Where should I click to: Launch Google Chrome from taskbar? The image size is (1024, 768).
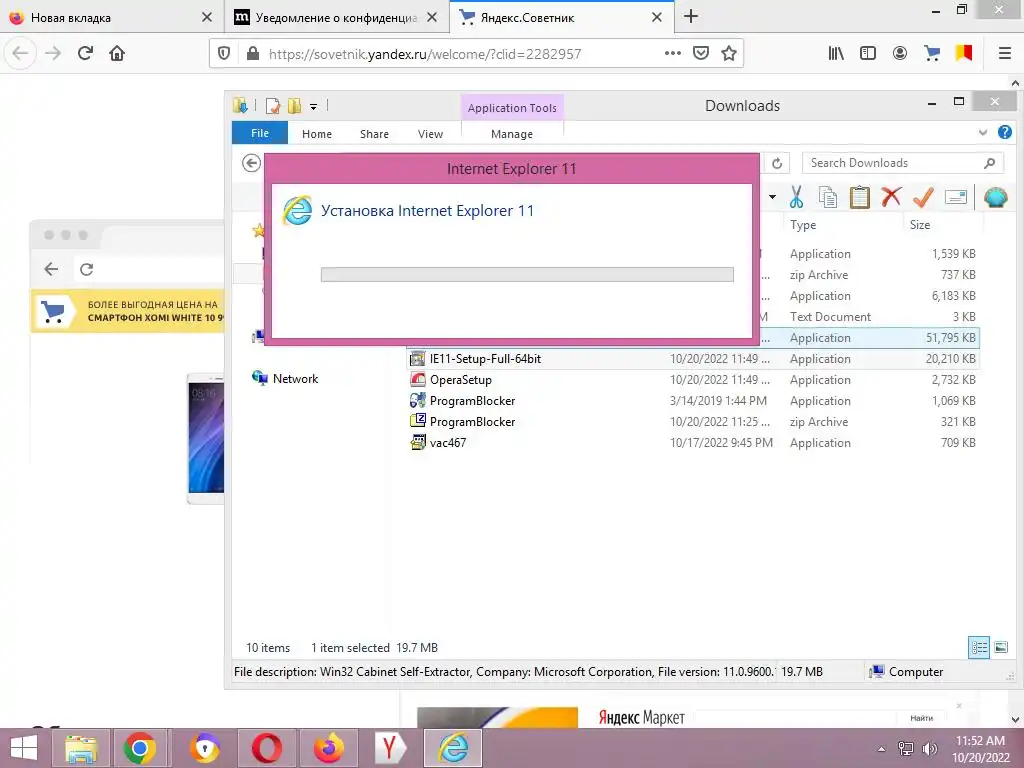click(x=139, y=748)
